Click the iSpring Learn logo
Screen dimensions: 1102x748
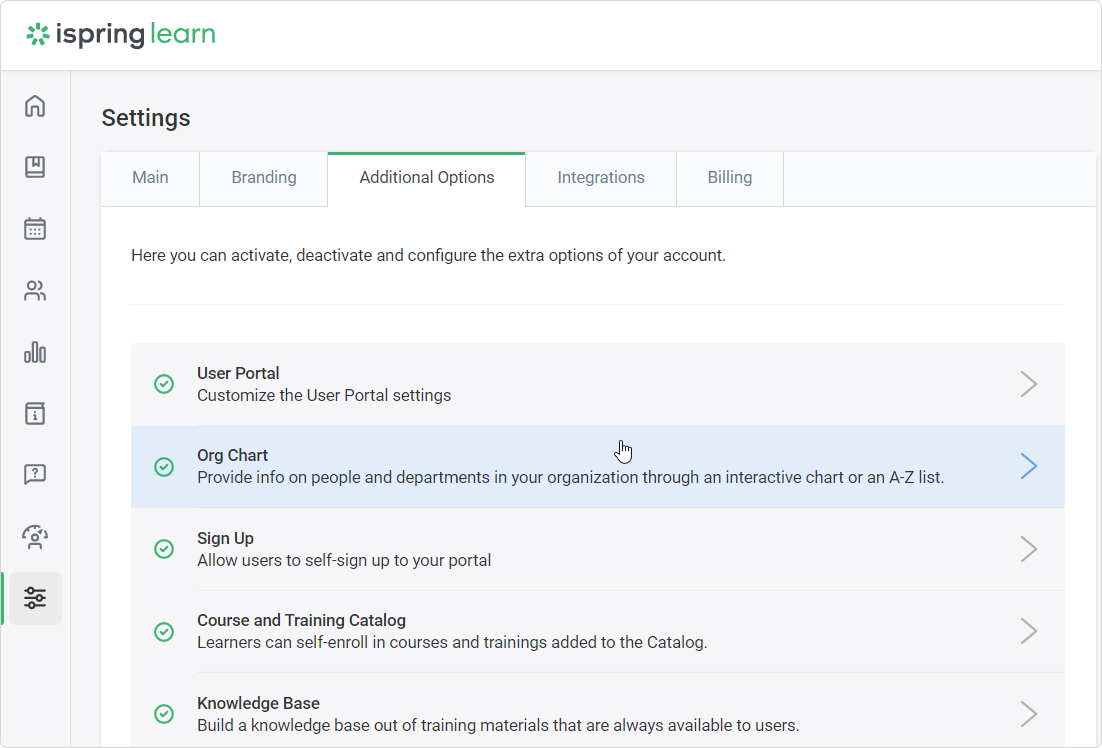[x=120, y=34]
